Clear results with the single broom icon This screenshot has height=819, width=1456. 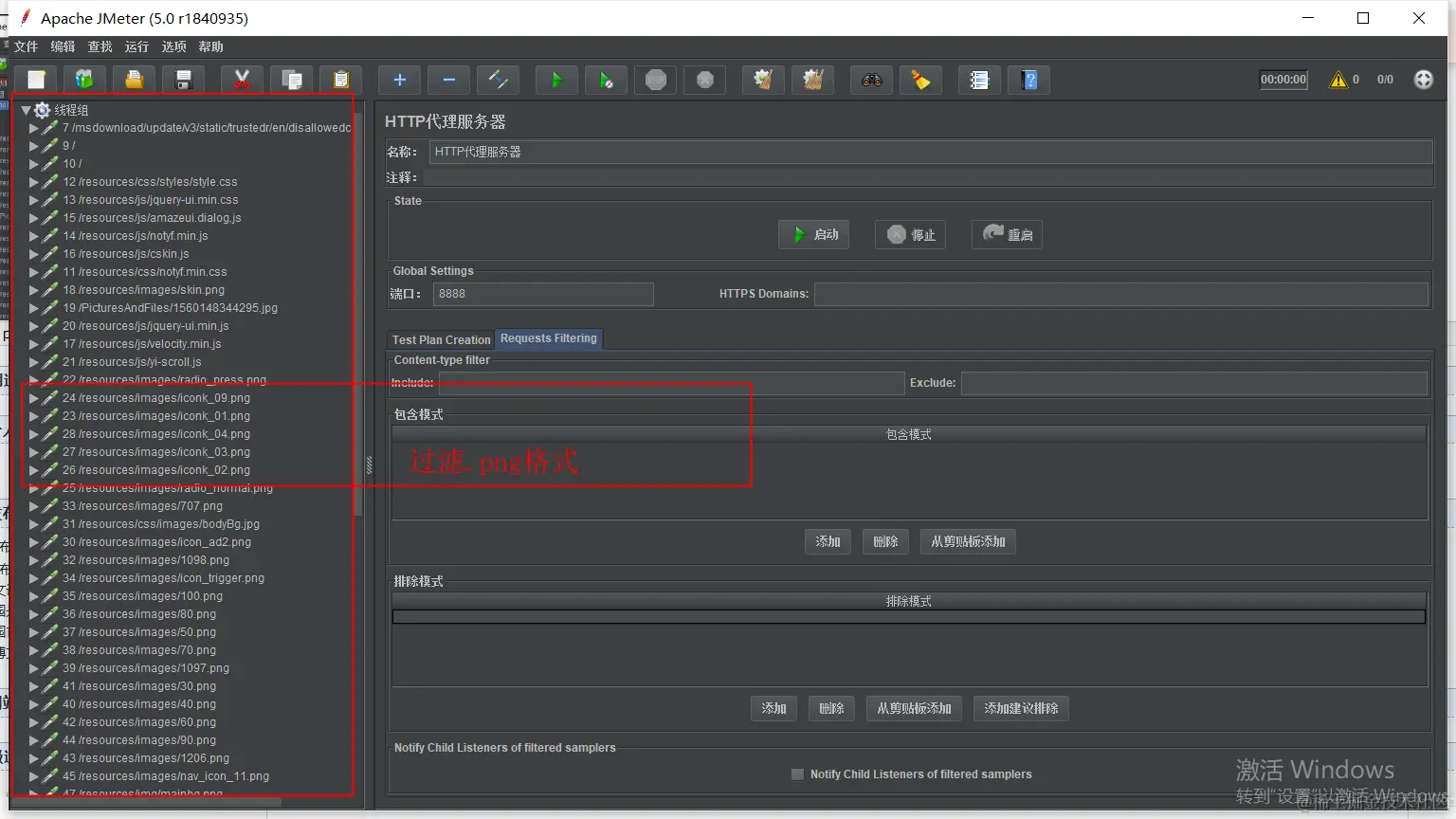pyautogui.click(x=764, y=81)
